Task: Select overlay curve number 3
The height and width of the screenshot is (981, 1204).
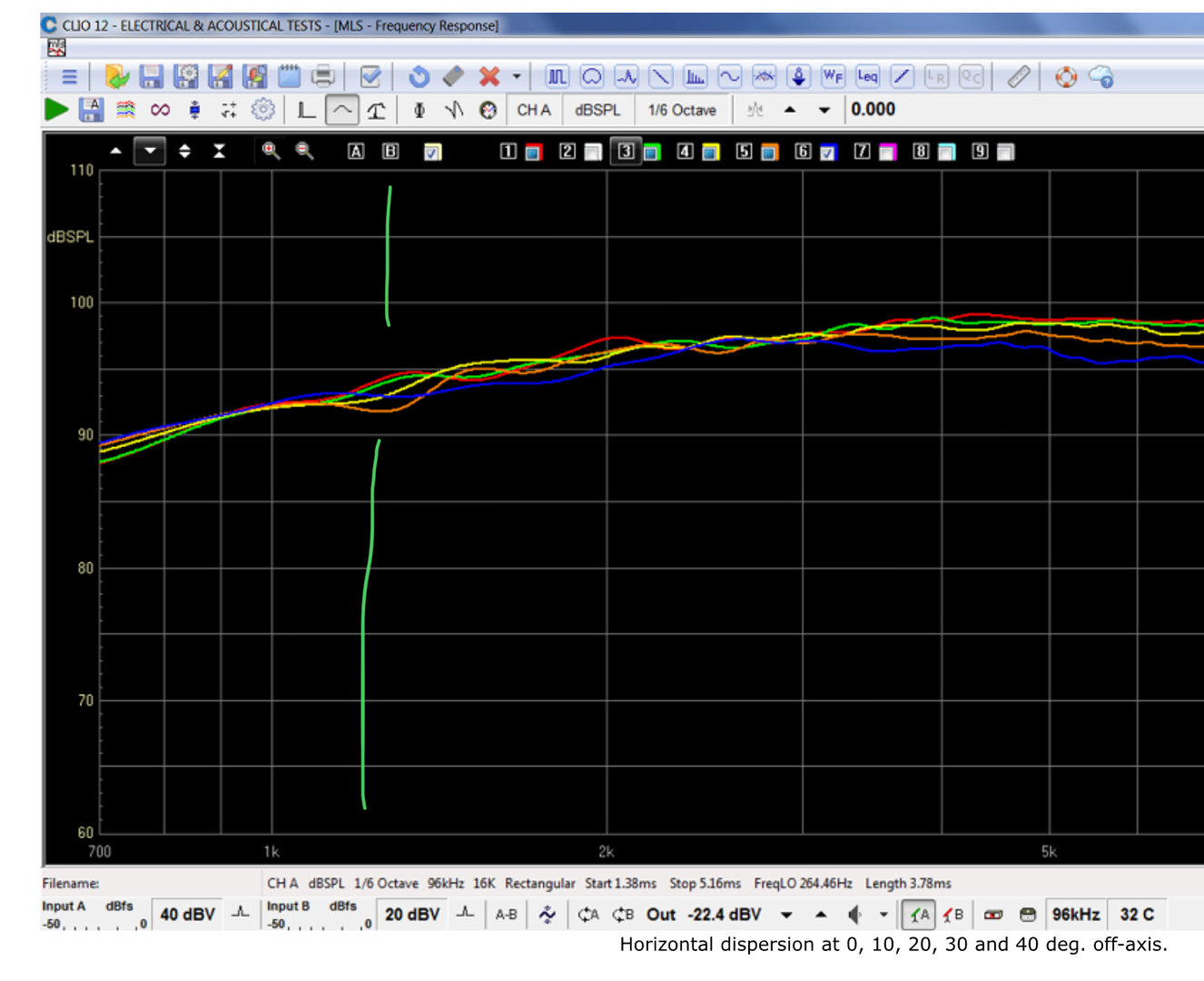Action: 626,152
